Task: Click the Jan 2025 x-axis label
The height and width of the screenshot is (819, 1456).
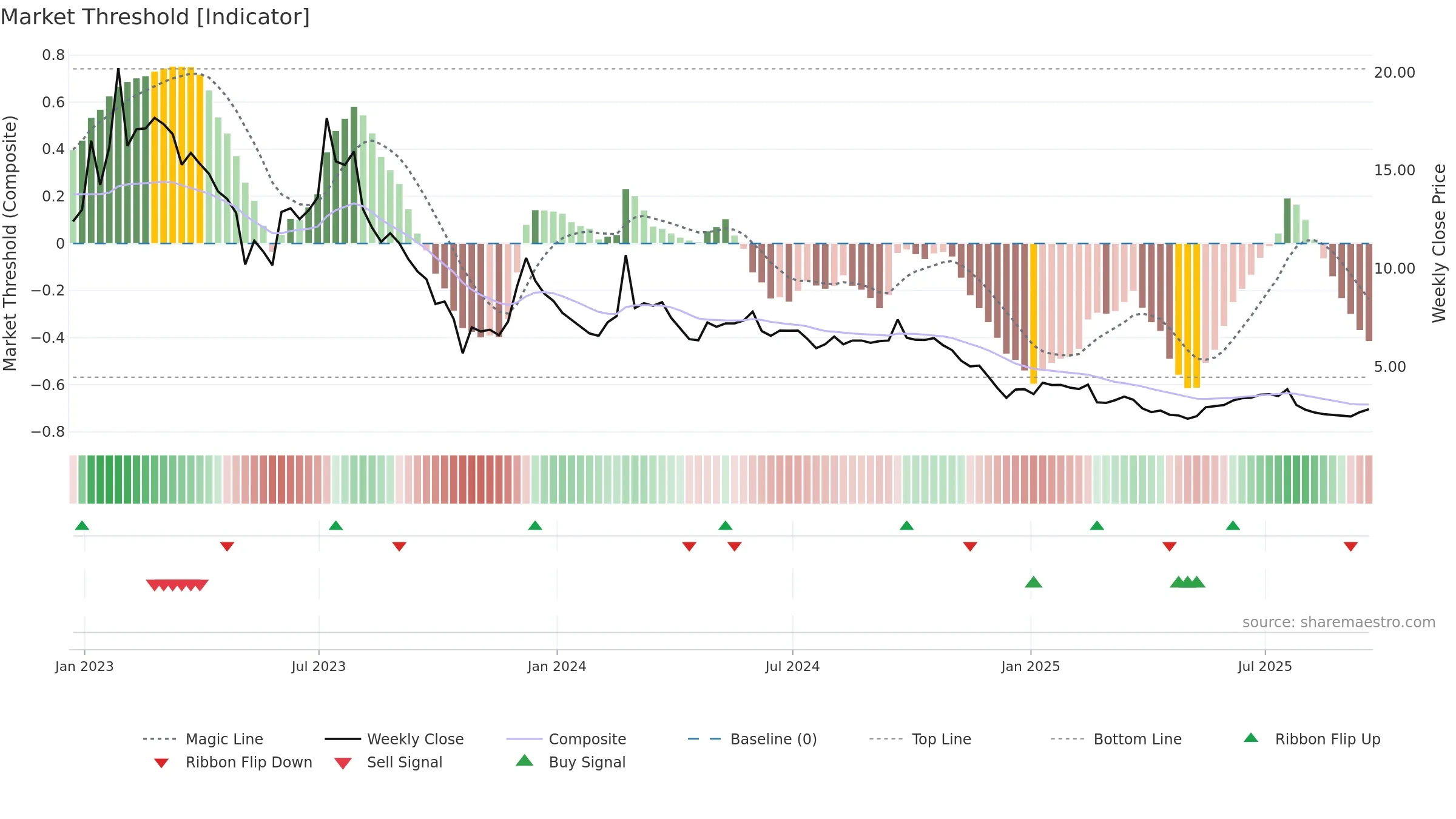Action: click(x=1031, y=667)
